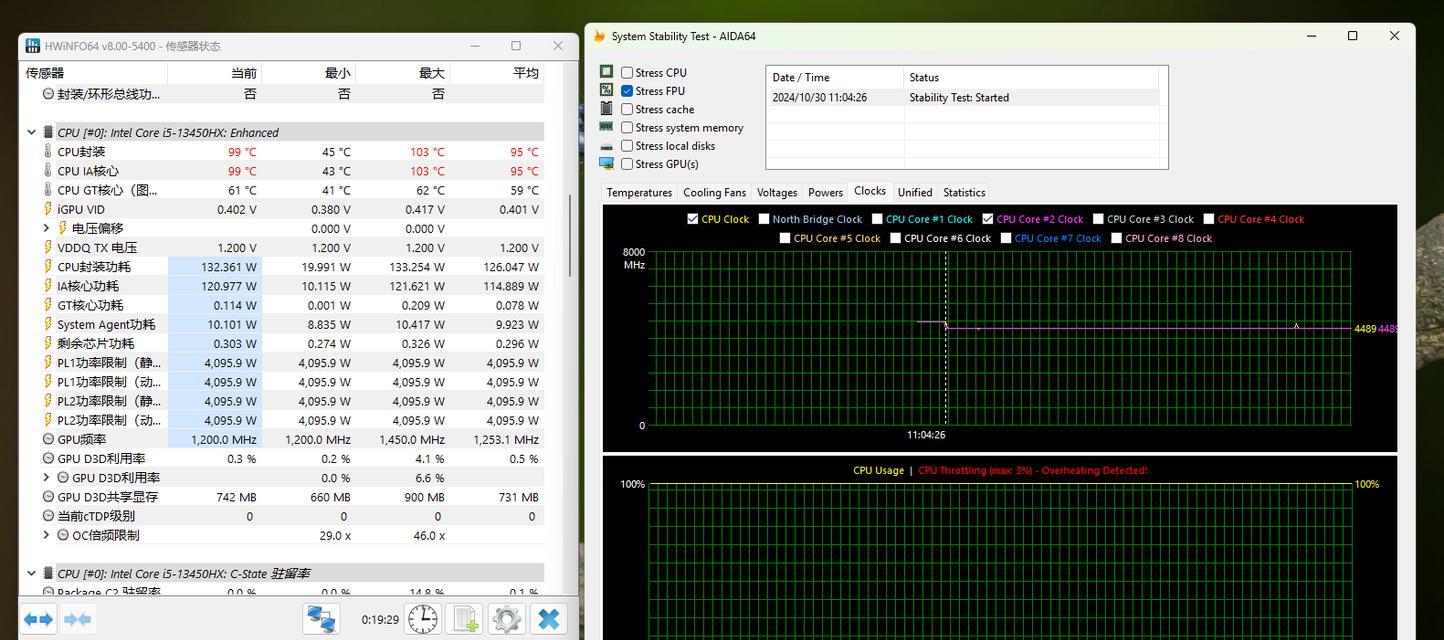Expand the GPU D3D利用率 sub-row arrow

46,478
